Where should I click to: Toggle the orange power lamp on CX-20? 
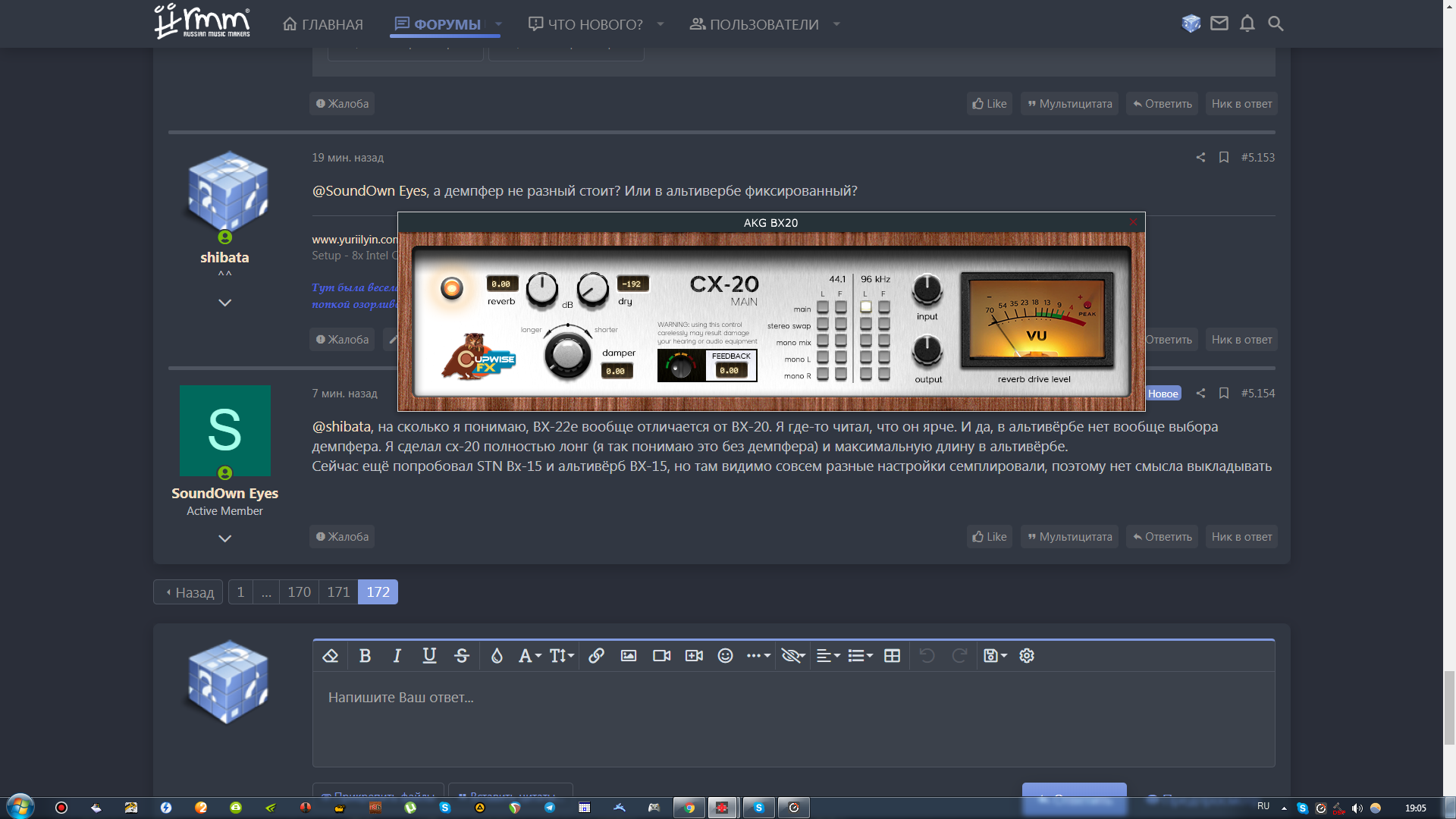coord(452,288)
